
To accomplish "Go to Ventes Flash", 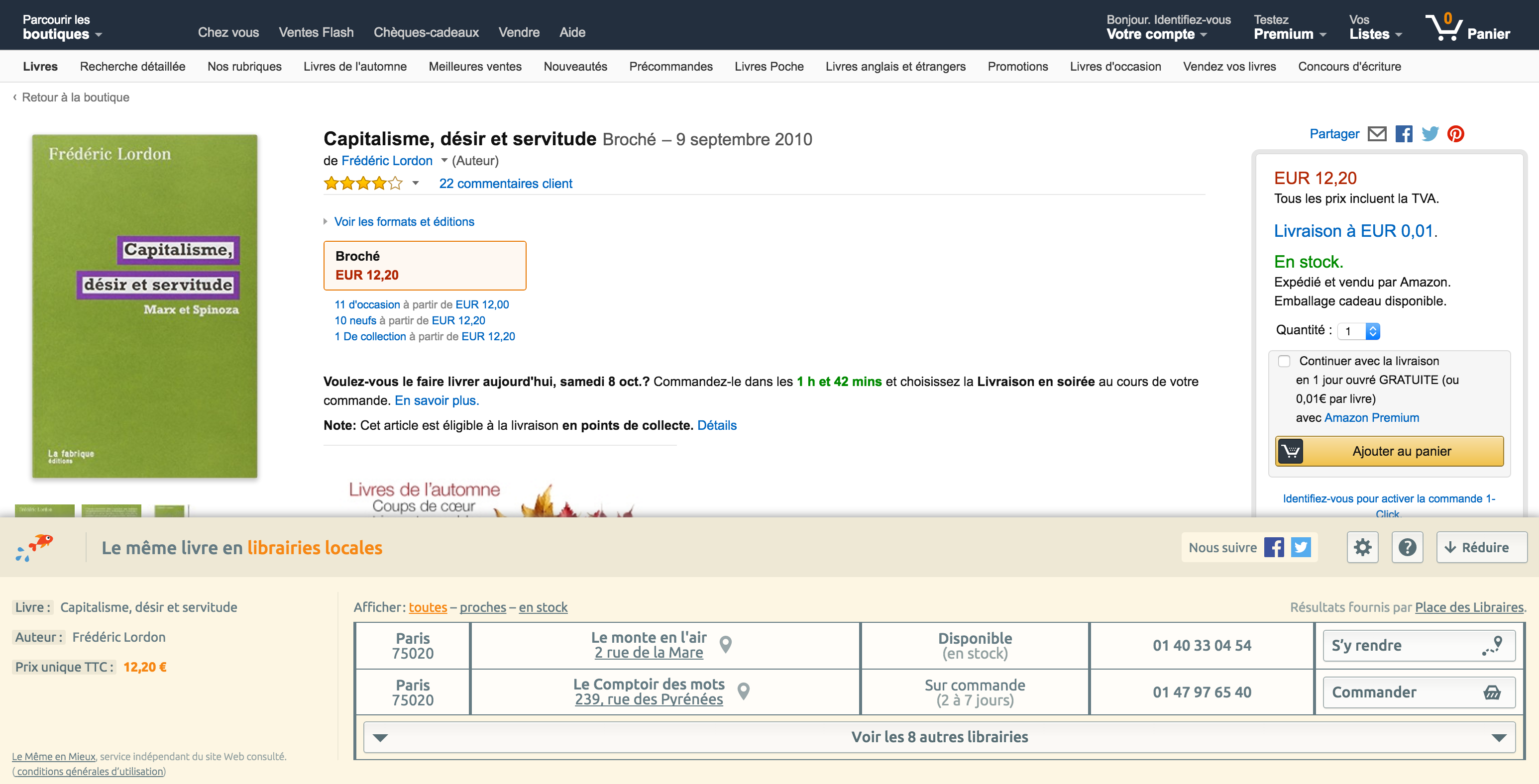I will 316,32.
